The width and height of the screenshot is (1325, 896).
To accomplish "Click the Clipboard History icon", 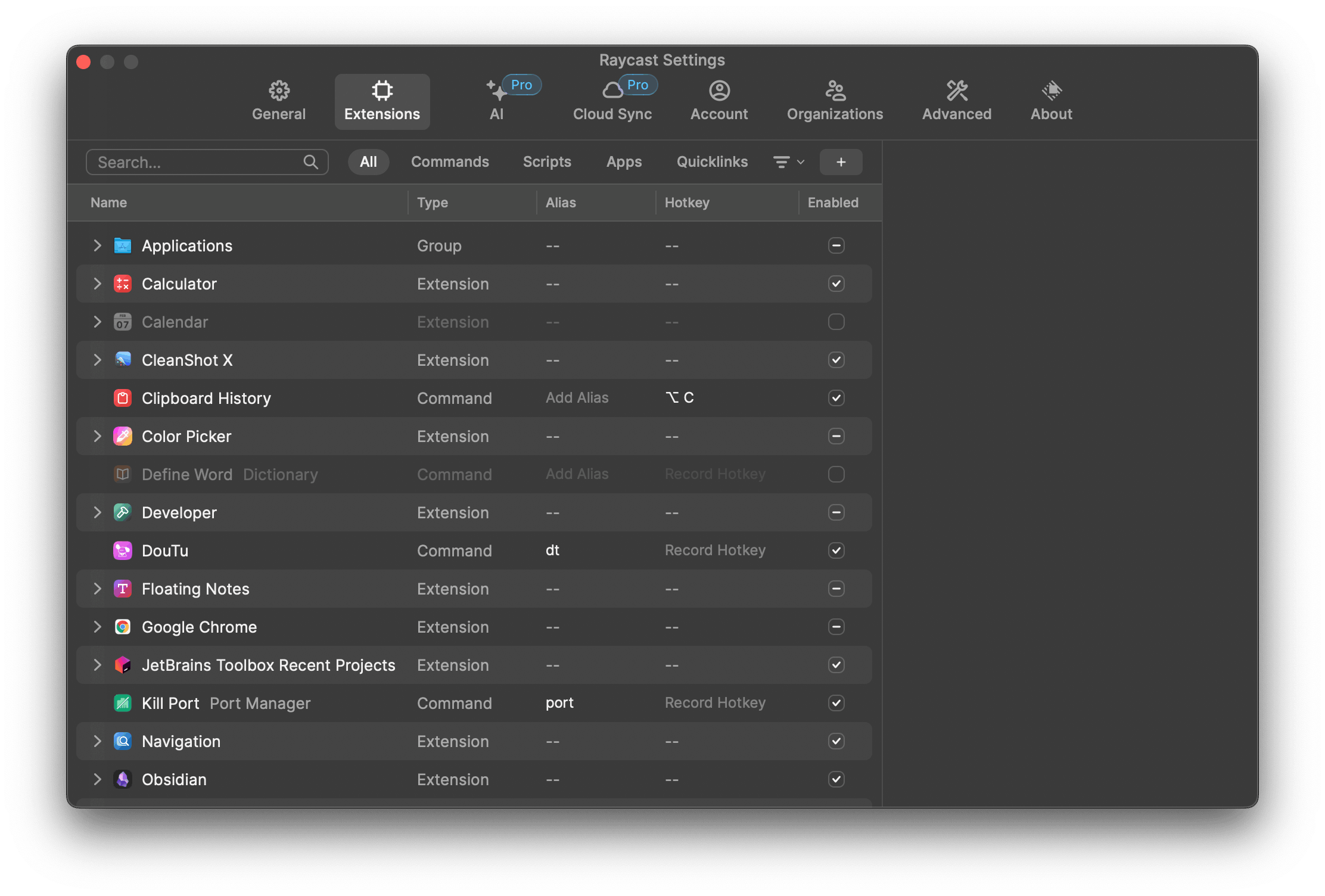I will coord(123,398).
